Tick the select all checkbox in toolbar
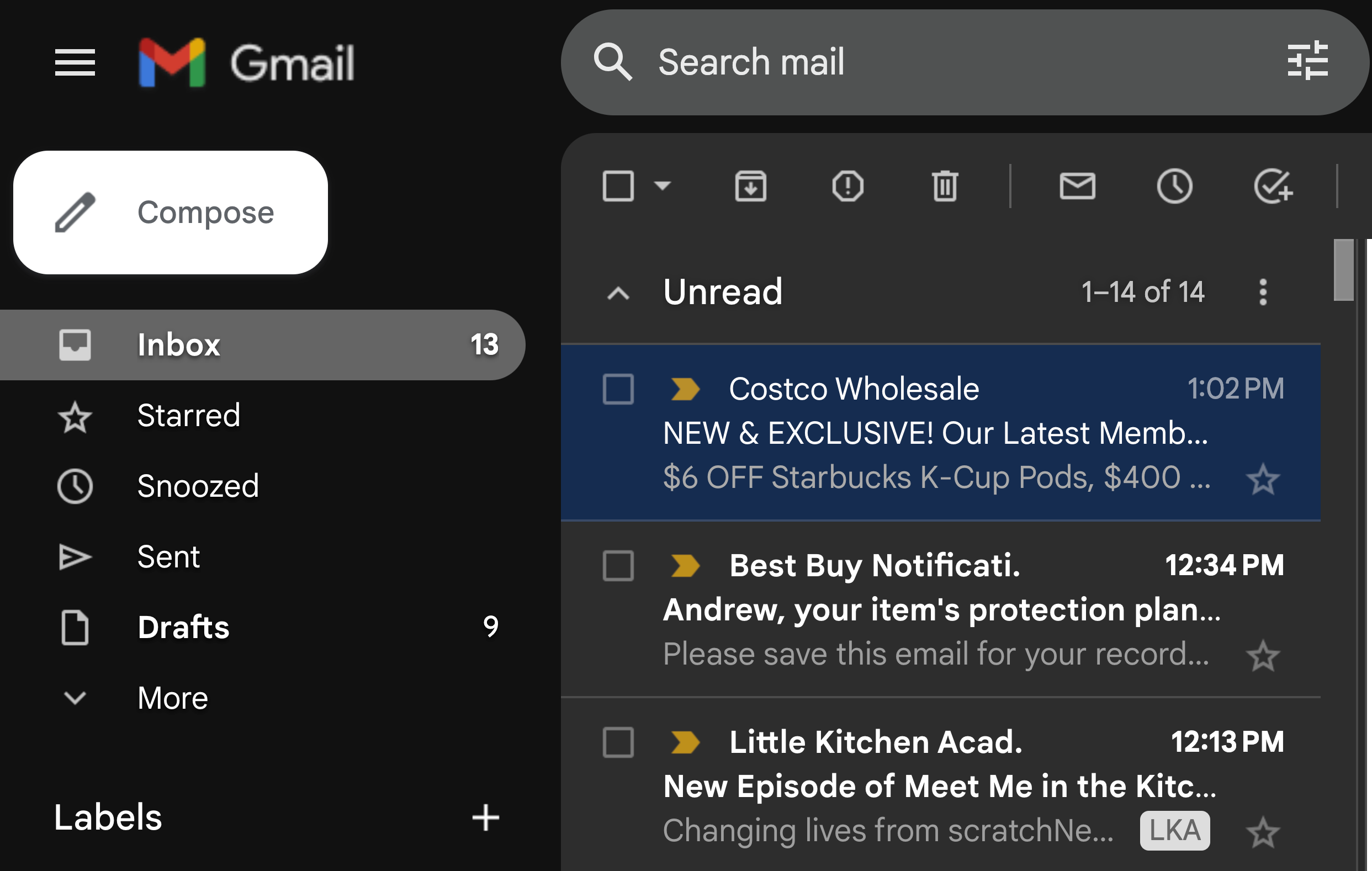Screen dimensions: 1372x871 [618, 186]
